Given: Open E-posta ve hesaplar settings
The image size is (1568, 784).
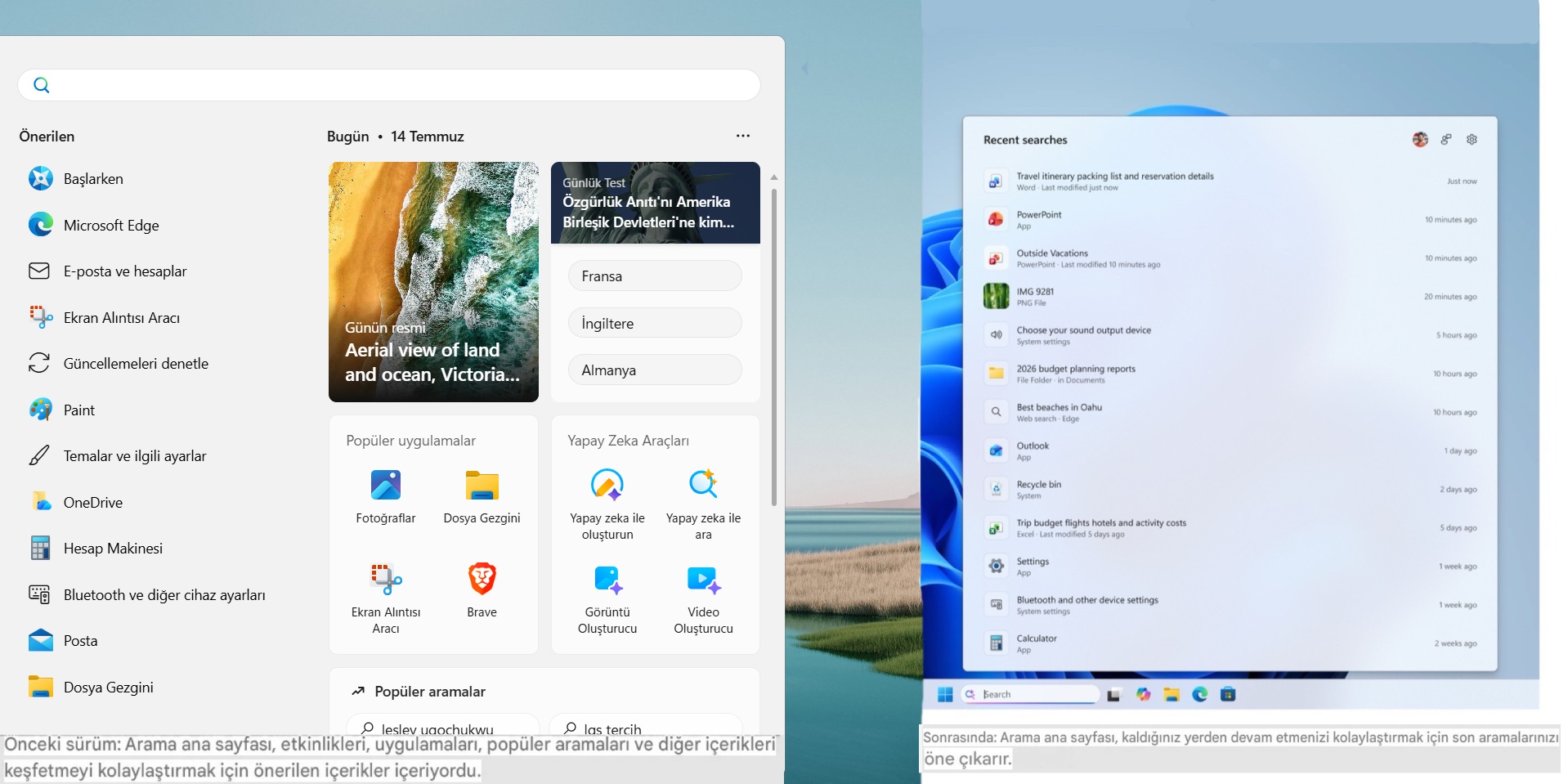Looking at the screenshot, I should pyautogui.click(x=107, y=271).
